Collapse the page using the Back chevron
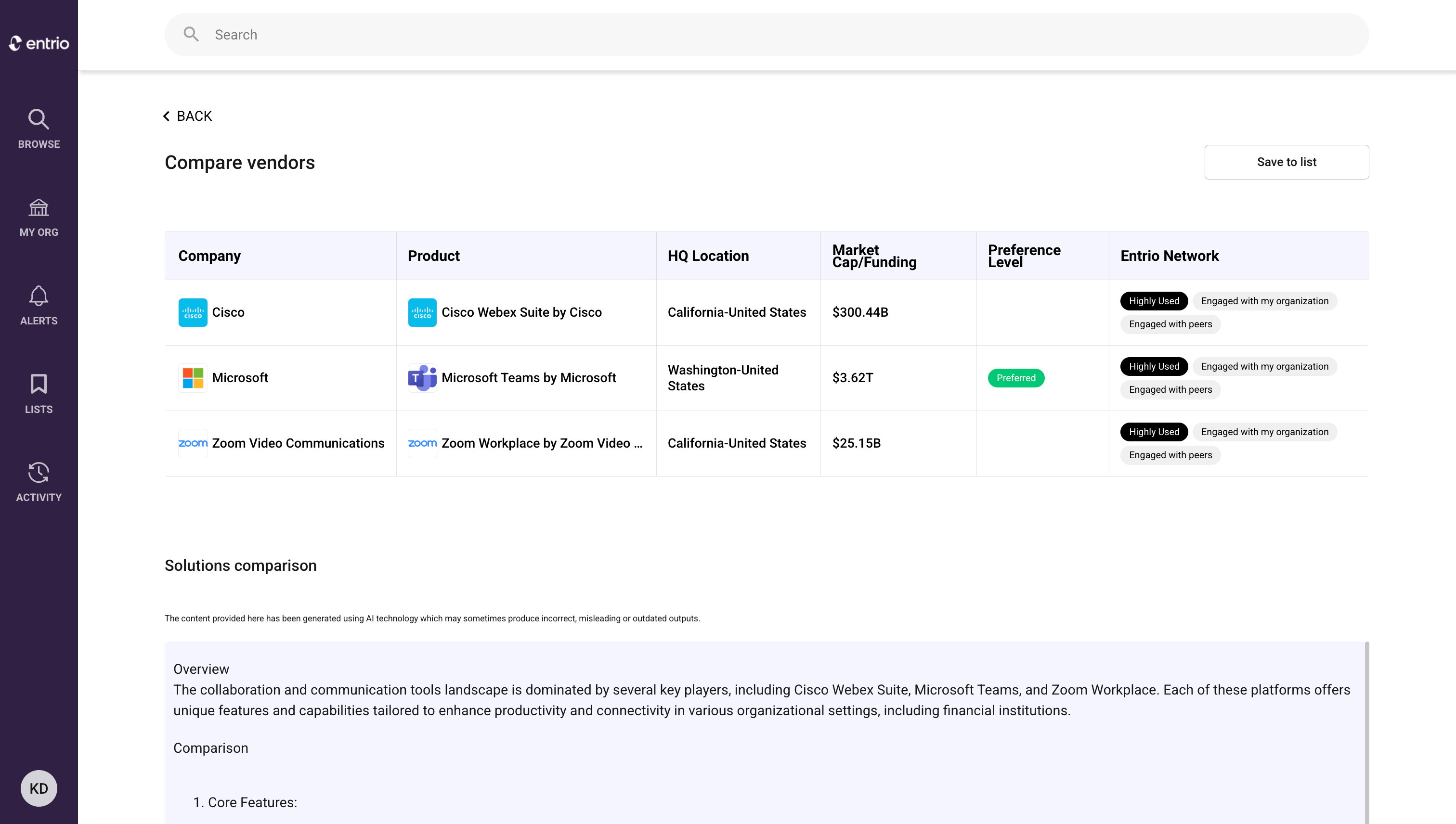The image size is (1456, 824). point(166,116)
